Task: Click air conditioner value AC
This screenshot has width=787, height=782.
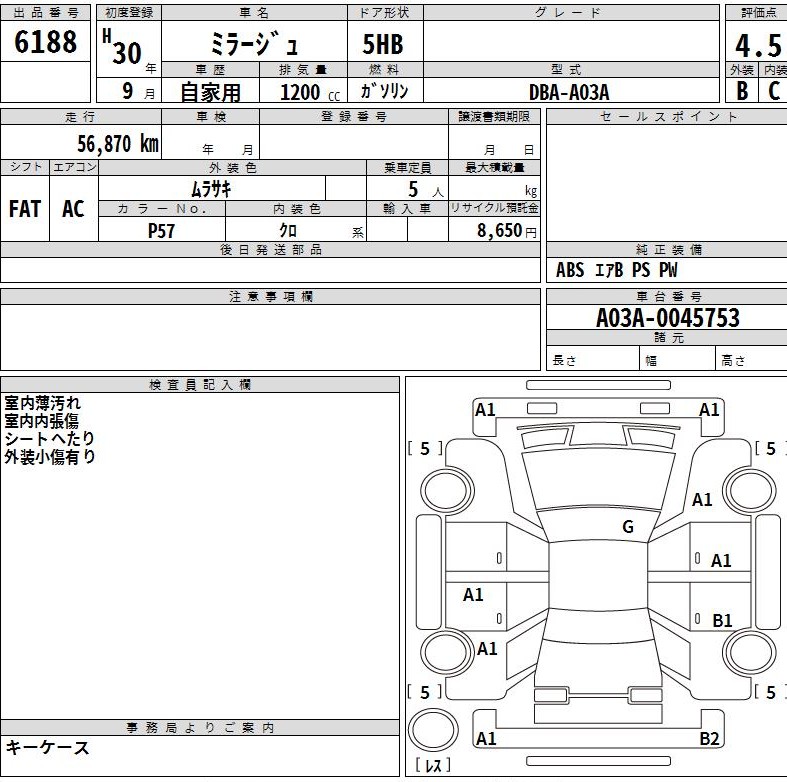Action: click(x=73, y=209)
